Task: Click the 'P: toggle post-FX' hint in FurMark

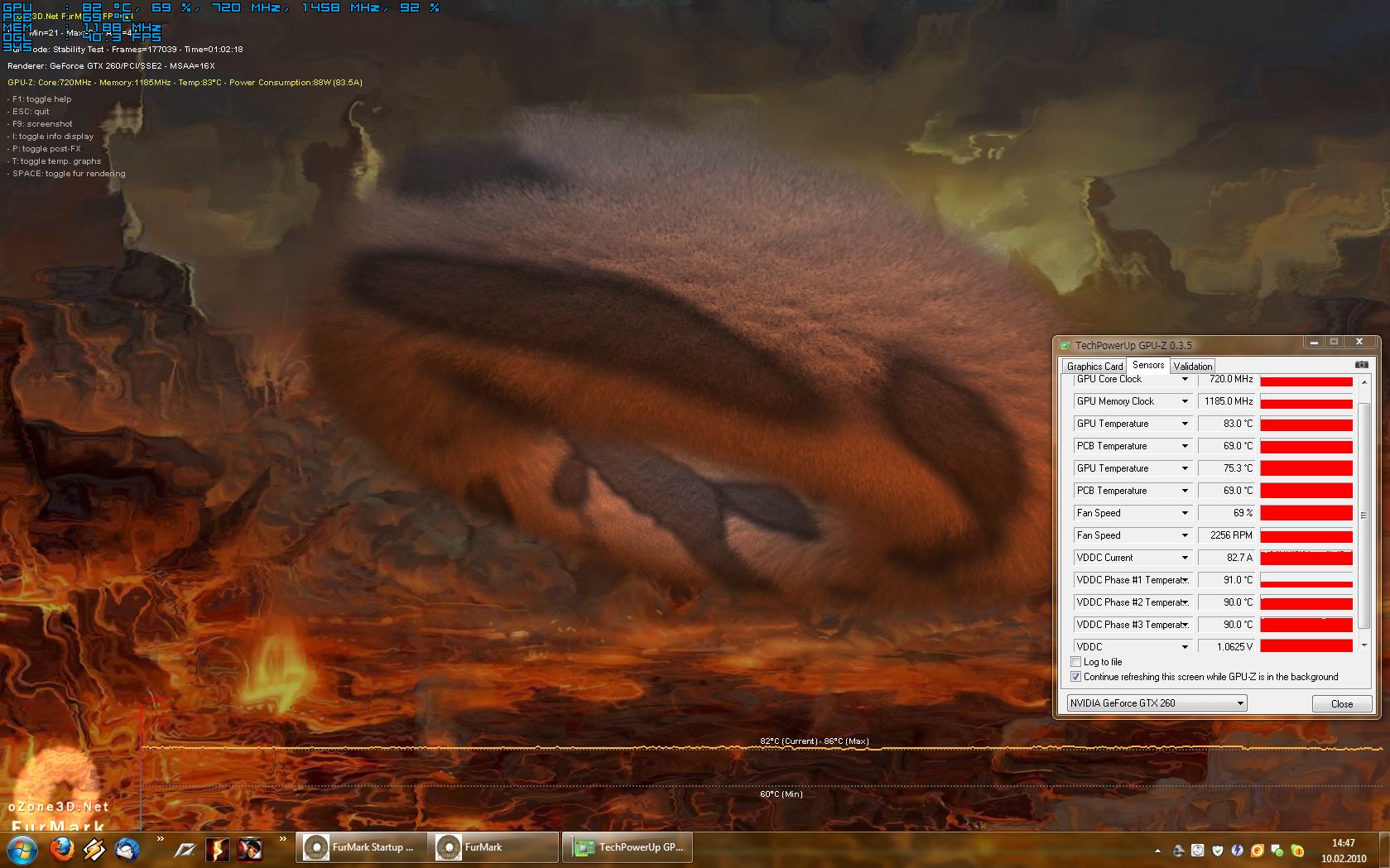Action: (x=44, y=149)
